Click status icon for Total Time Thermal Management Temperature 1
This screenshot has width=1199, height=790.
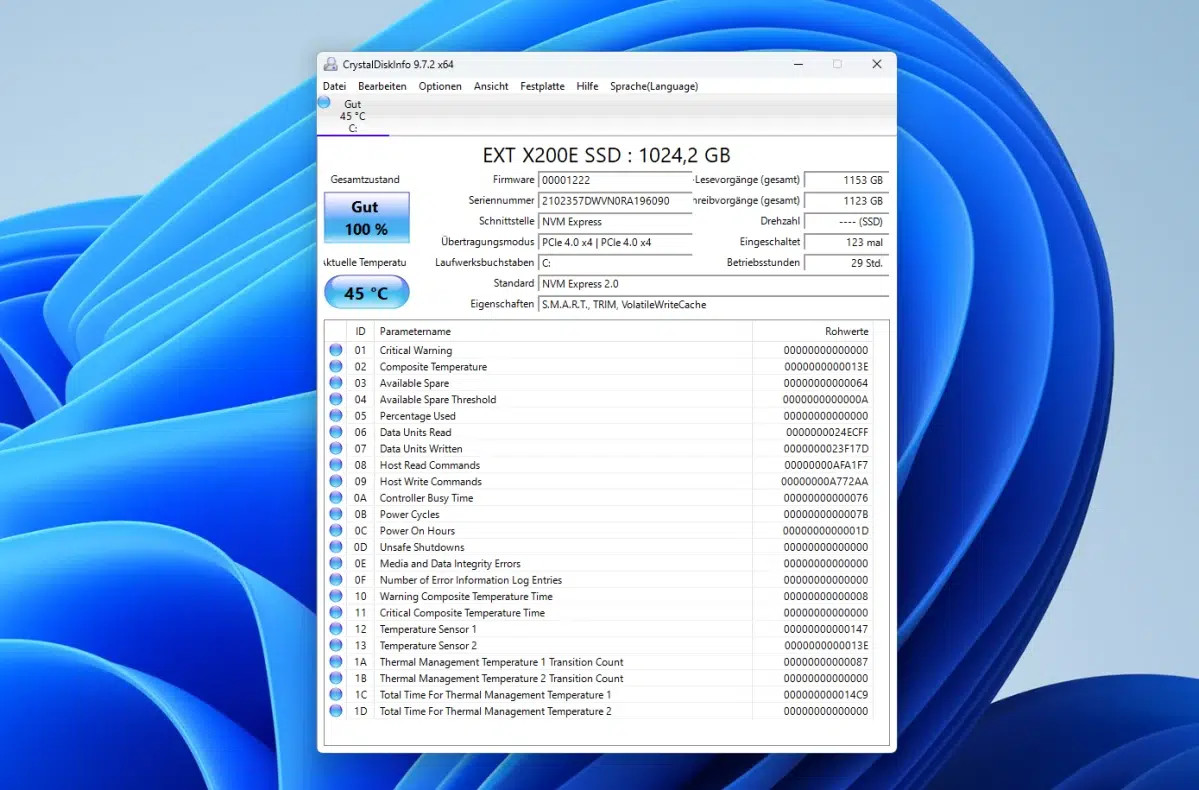336,695
